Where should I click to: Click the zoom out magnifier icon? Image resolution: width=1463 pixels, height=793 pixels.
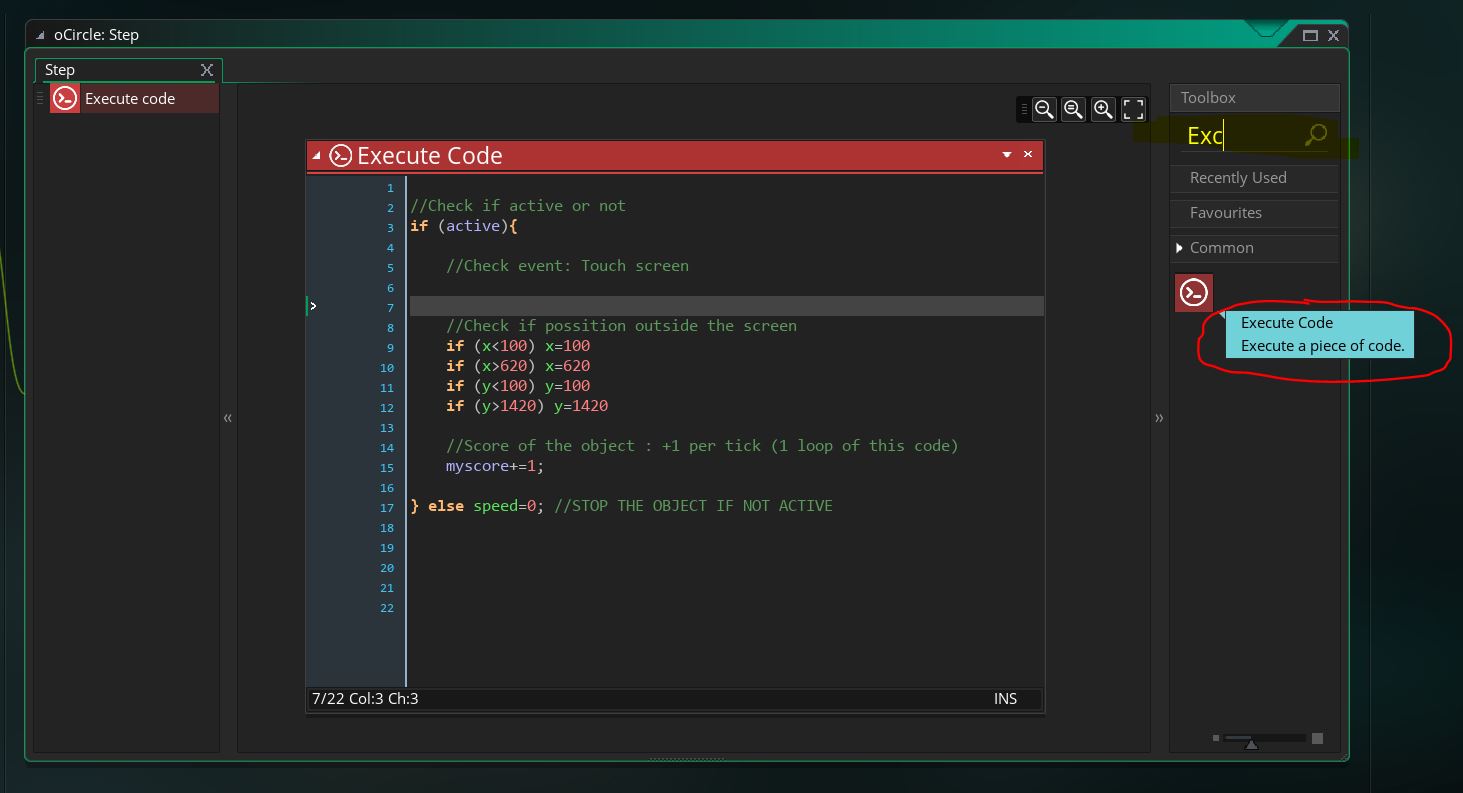coord(1044,109)
